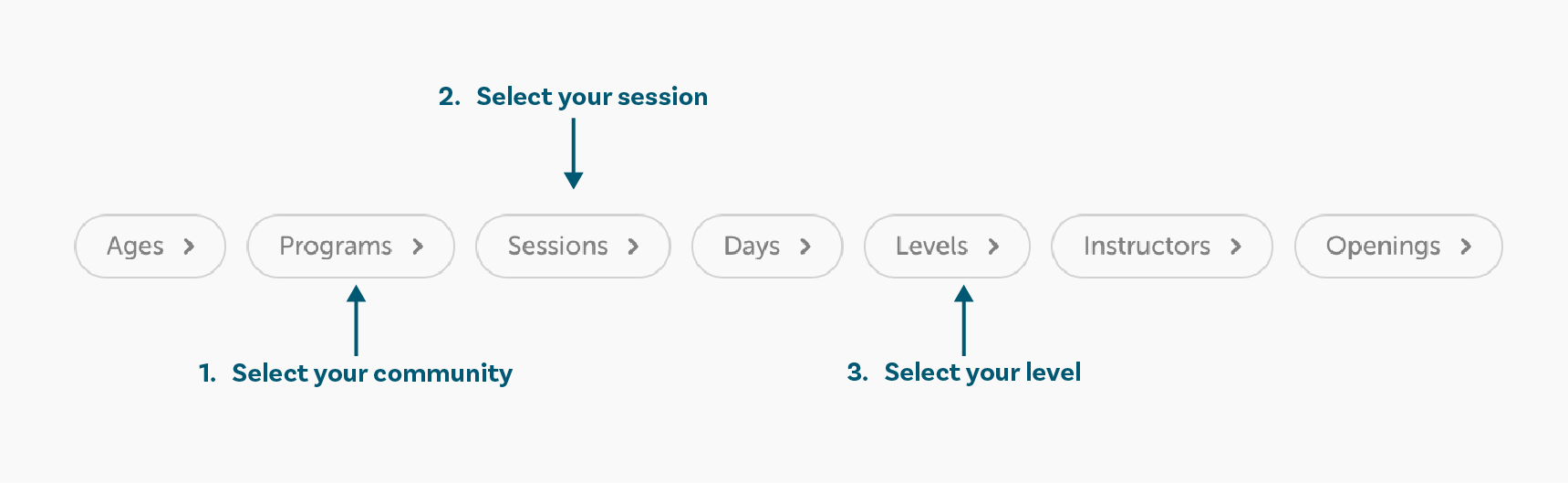The height and width of the screenshot is (483, 1568).
Task: Click the up arrow pointing to Levels
Action: click(x=964, y=320)
